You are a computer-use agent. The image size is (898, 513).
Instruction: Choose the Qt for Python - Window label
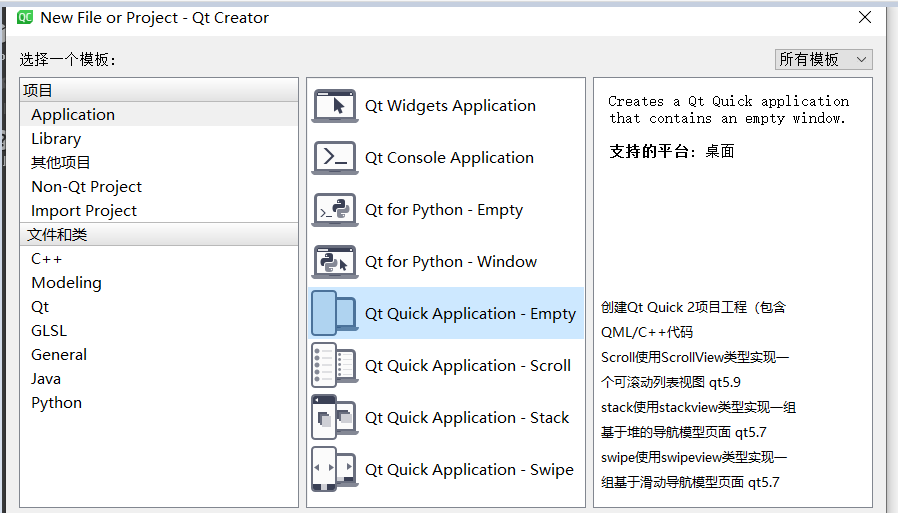(451, 262)
